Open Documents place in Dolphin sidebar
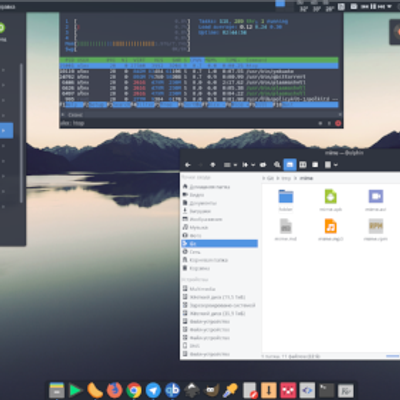Viewport: 400px width, 400px height. click(219, 203)
